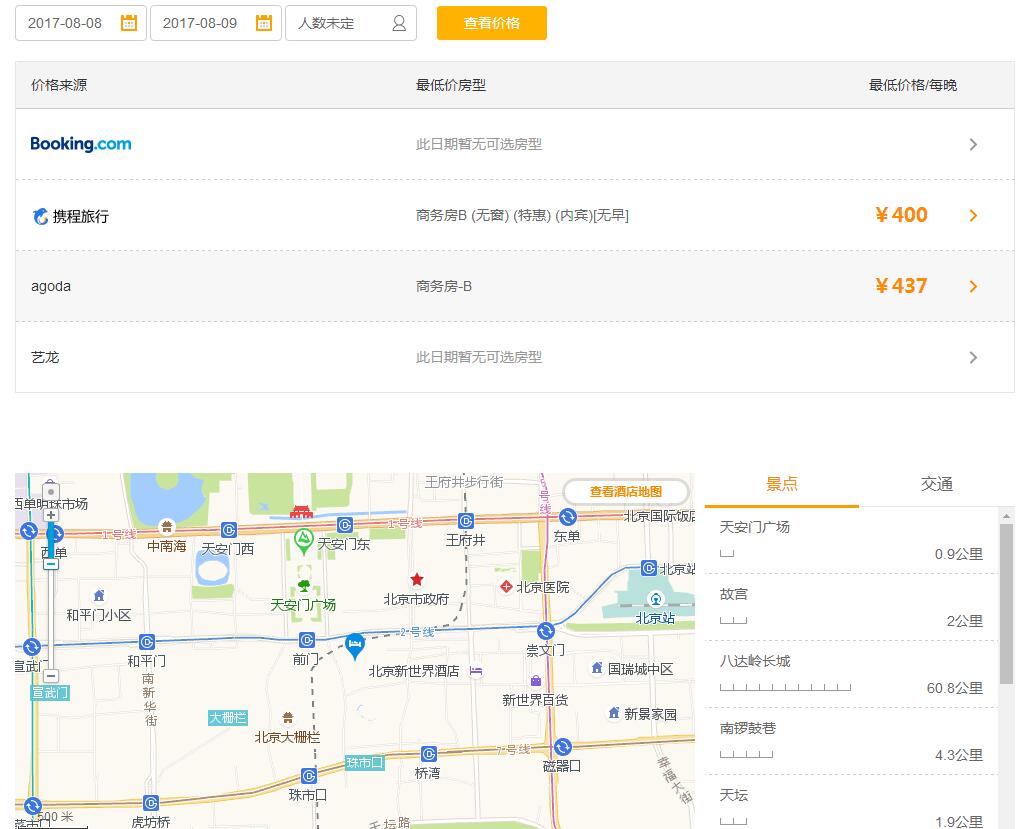Click the 新景家园 house icon
The height and width of the screenshot is (829, 1016).
(614, 713)
